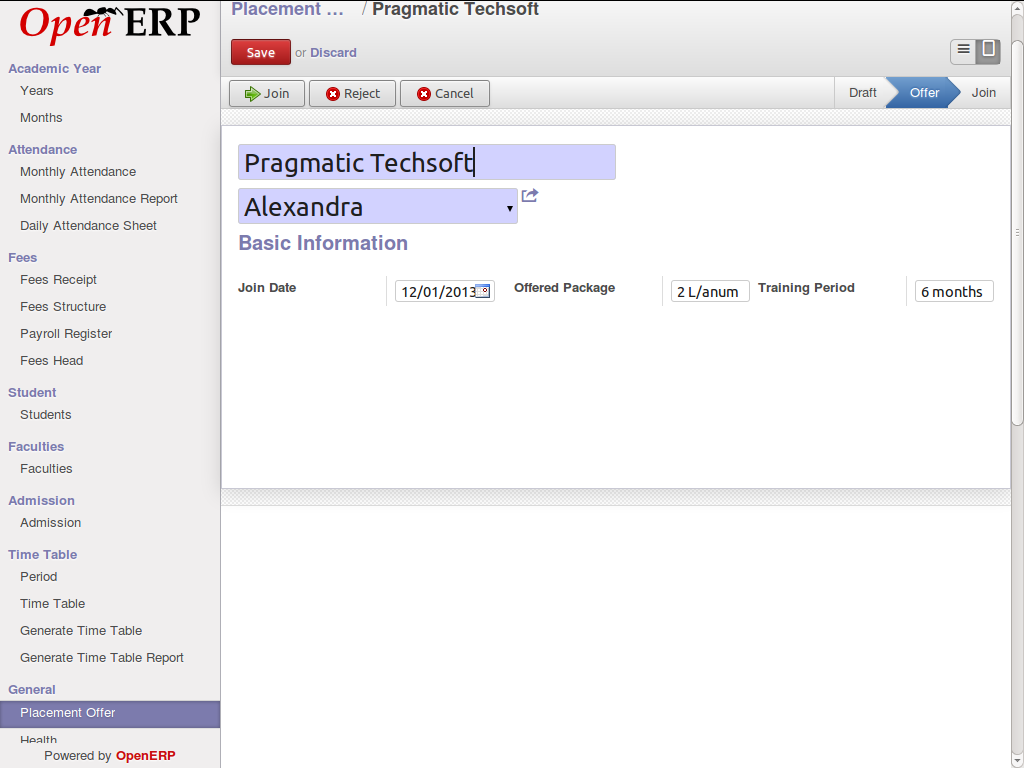
Task: Click the Join button
Action: (266, 93)
